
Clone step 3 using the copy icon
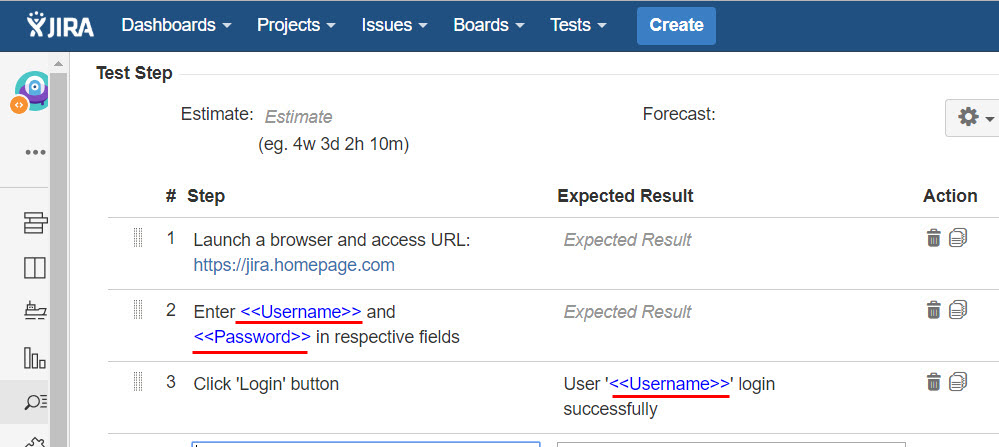coord(958,382)
